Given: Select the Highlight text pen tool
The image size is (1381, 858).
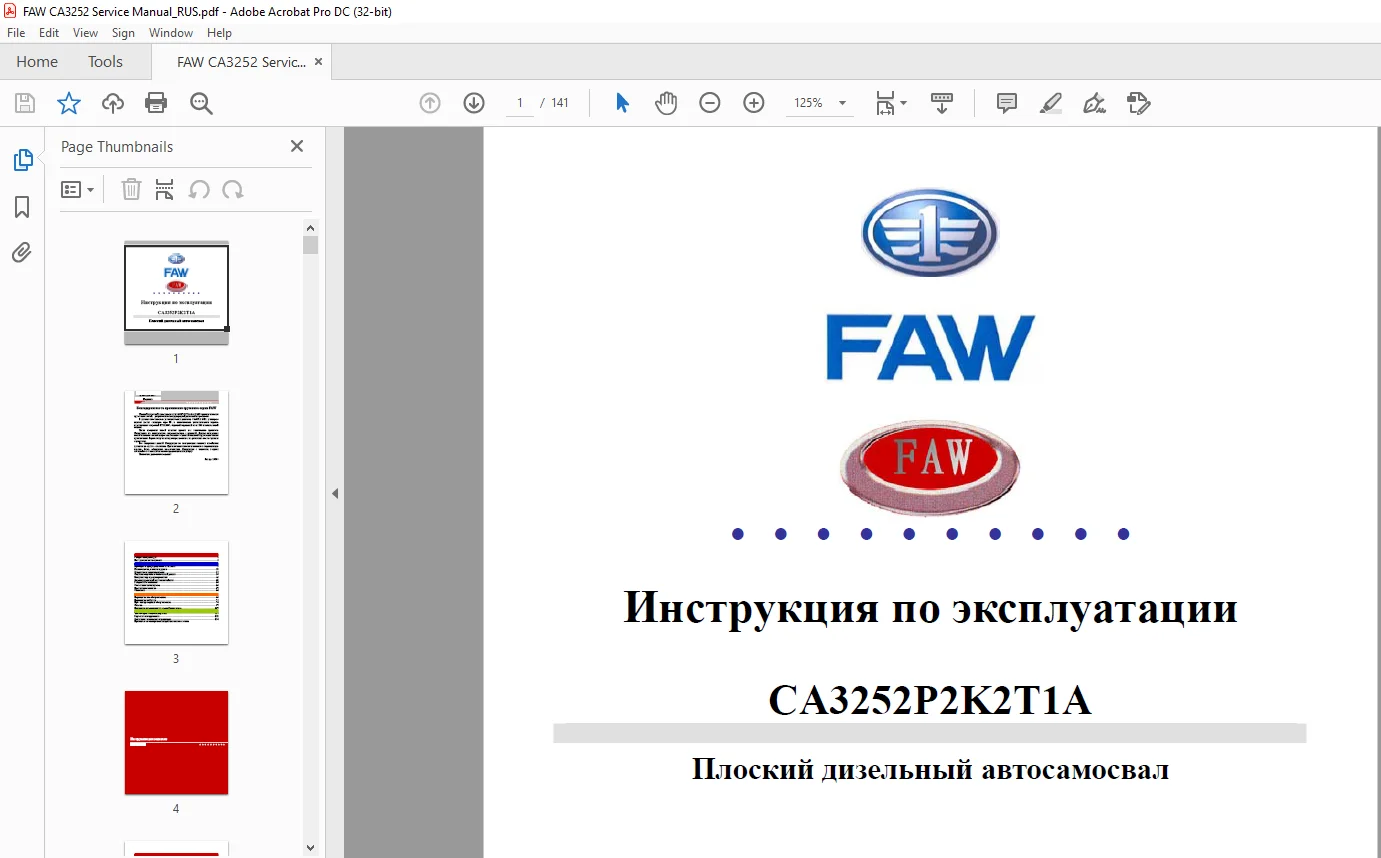Looking at the screenshot, I should [x=1051, y=103].
